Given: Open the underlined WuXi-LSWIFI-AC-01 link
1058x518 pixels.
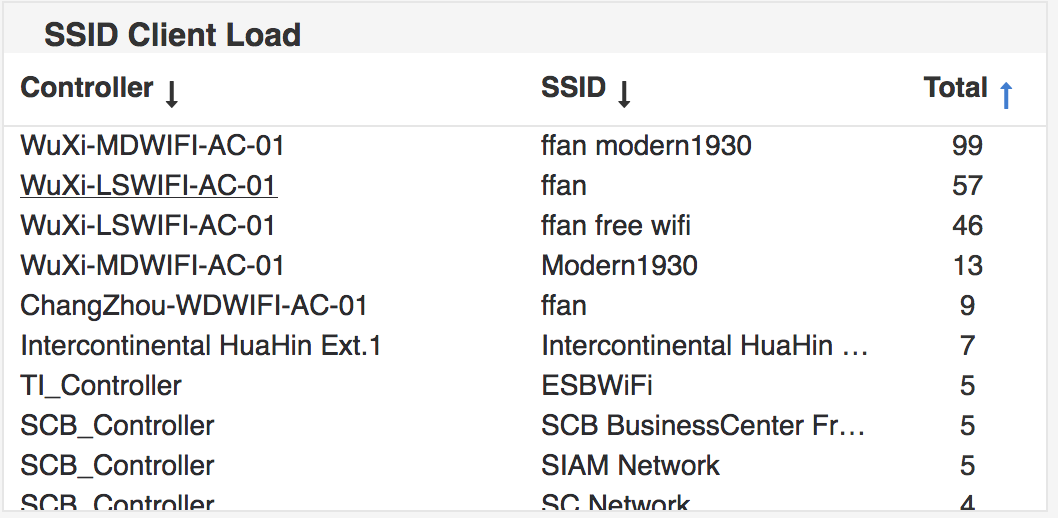Looking at the screenshot, I should tap(148, 185).
